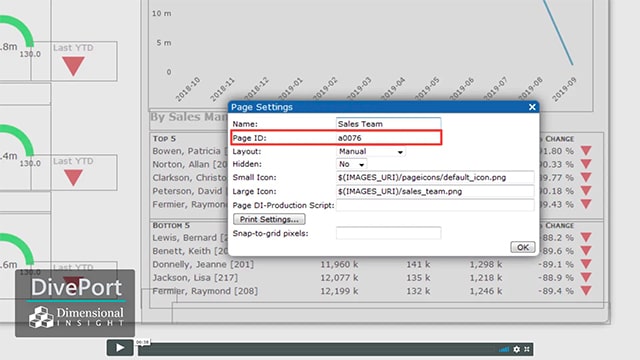
Task: Click Benett, Keith in Bottom 5
Action: pyautogui.click(x=189, y=251)
